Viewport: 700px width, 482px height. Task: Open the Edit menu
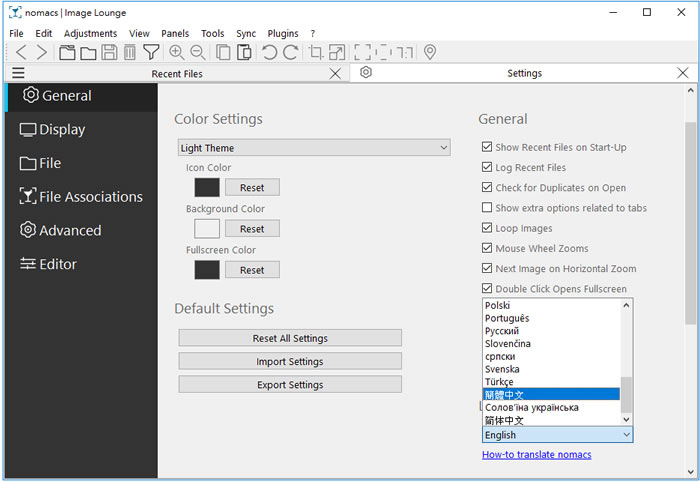click(44, 33)
